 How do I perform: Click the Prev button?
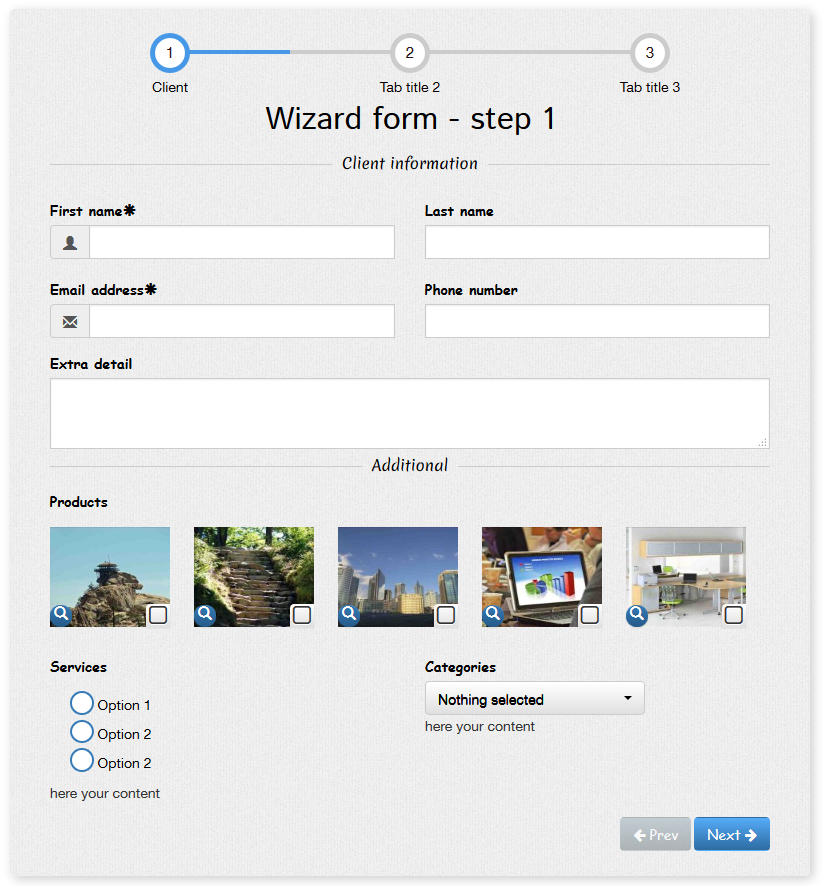[655, 833]
